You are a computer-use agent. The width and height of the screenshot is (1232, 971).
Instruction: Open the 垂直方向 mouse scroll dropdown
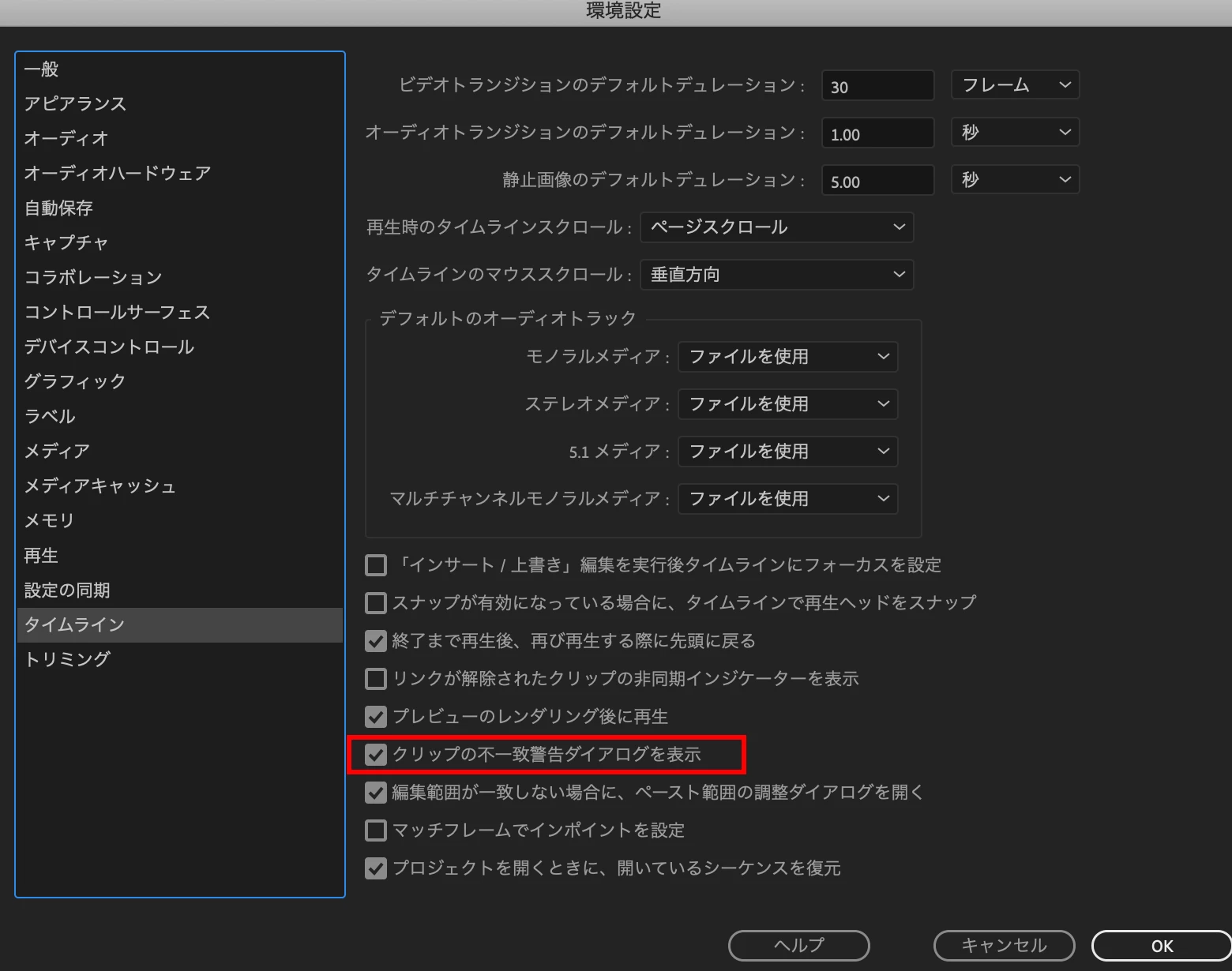pos(777,275)
